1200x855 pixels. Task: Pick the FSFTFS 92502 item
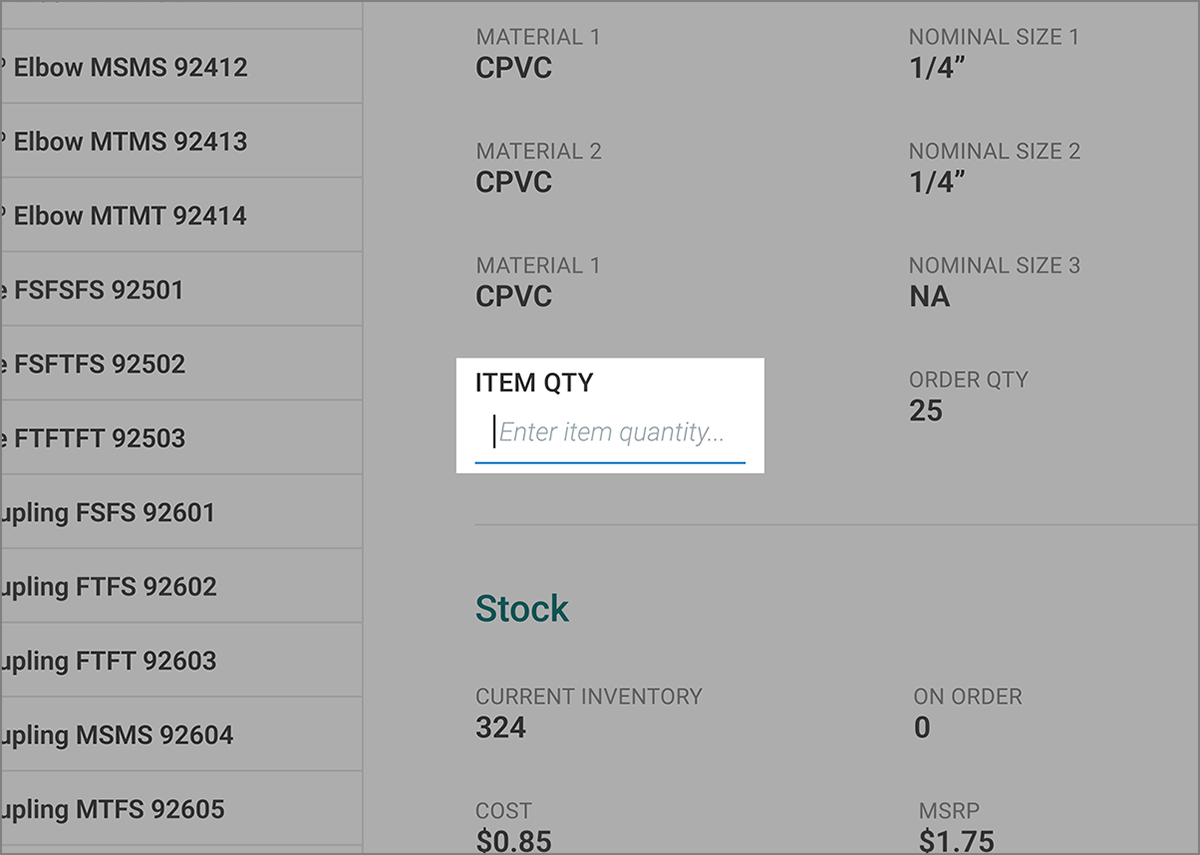181,363
